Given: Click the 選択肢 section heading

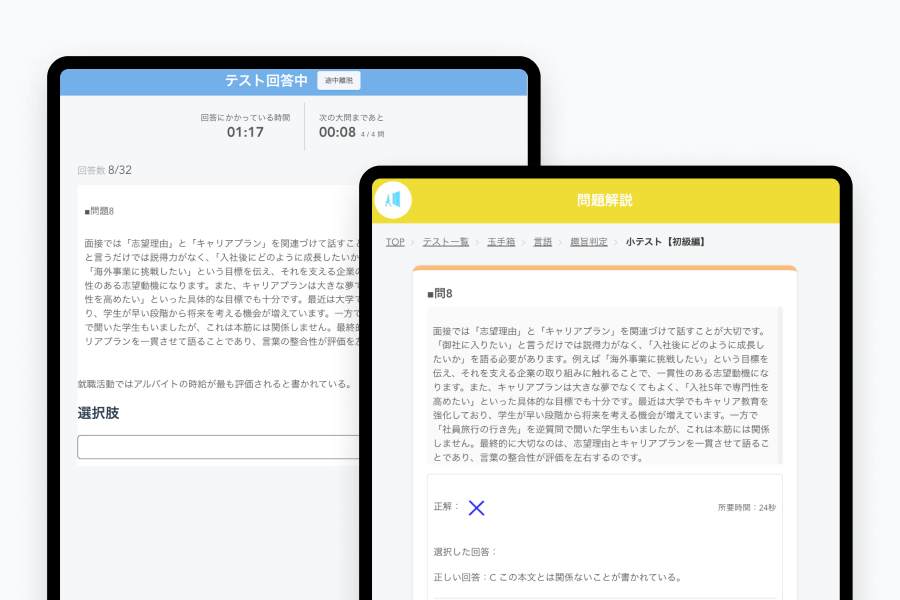Looking at the screenshot, I should click(x=98, y=413).
